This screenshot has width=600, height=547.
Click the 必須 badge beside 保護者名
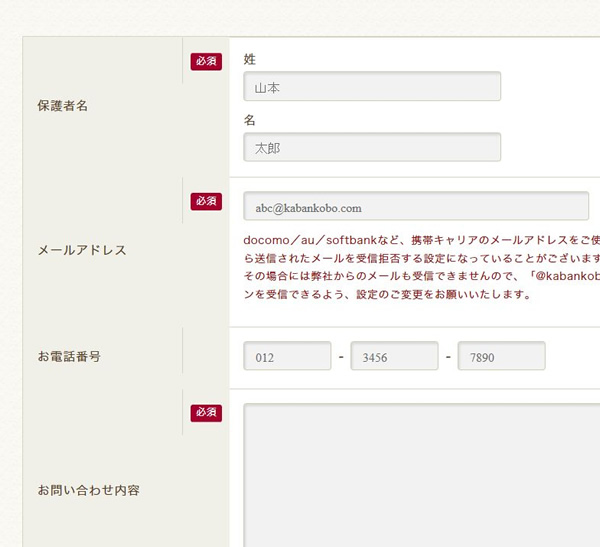point(206,61)
